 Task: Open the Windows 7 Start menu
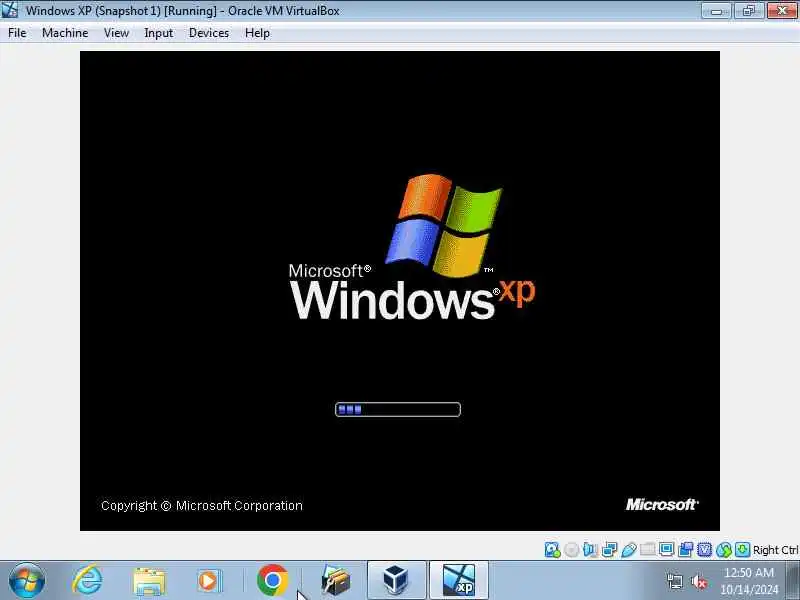click(27, 581)
